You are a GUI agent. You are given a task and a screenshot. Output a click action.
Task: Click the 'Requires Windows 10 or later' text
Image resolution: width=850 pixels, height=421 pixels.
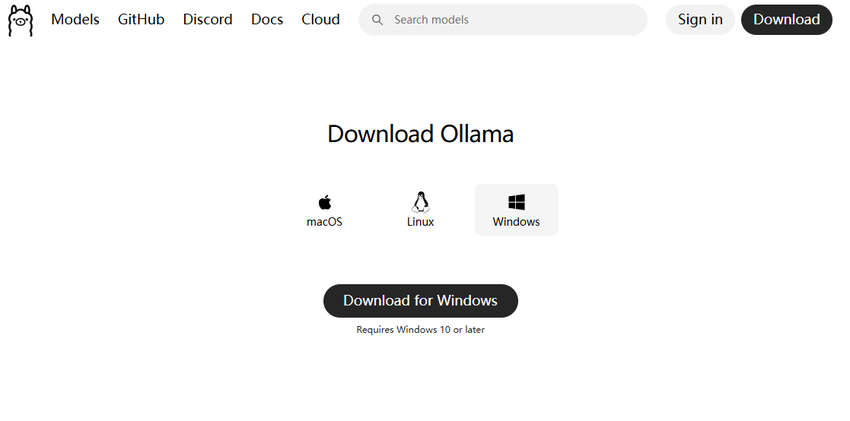tap(420, 329)
